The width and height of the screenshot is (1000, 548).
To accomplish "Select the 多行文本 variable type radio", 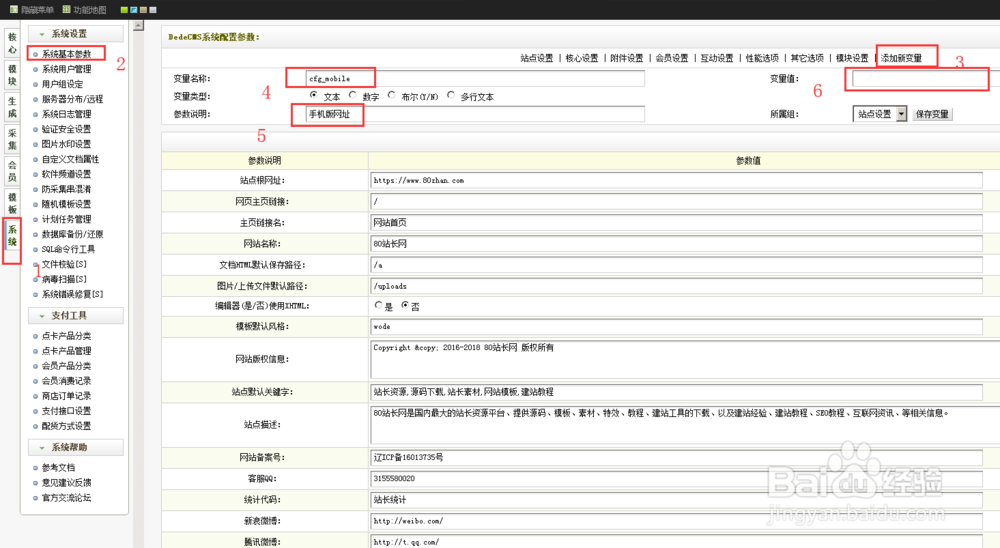I will coord(451,95).
